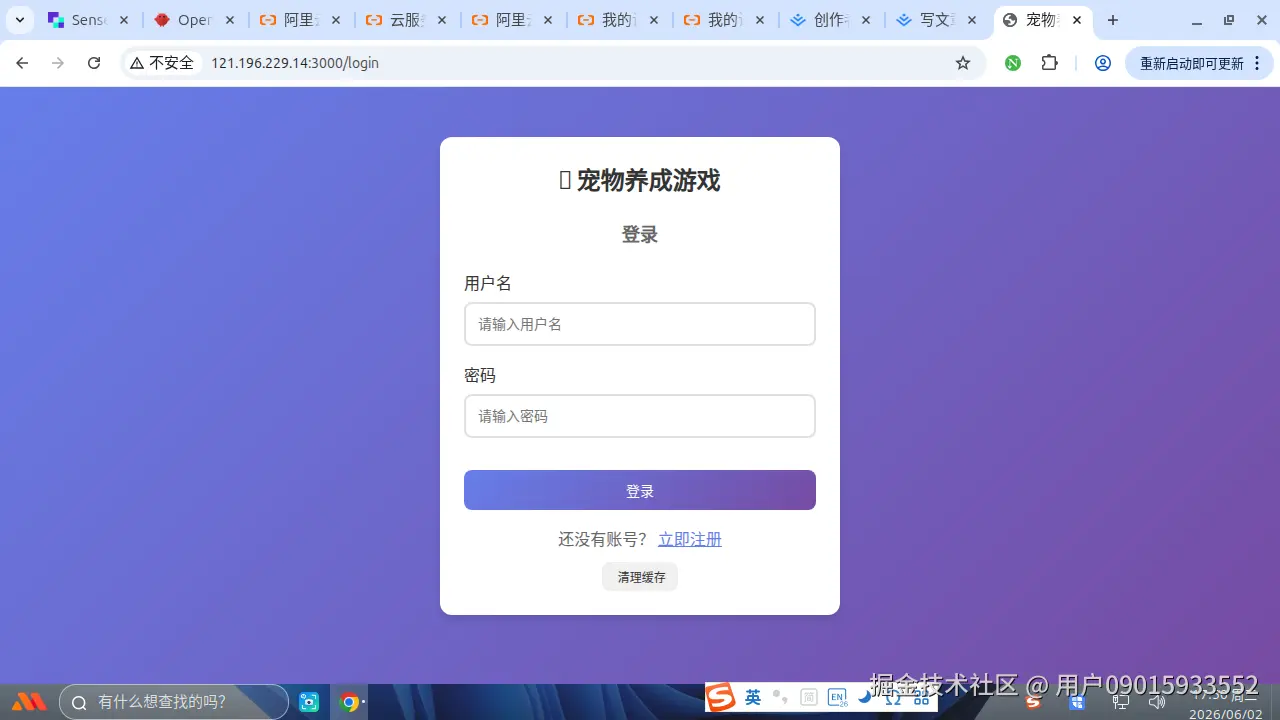This screenshot has height=720, width=1280.
Task: Click the 用户名 field label
Action: [488, 284]
